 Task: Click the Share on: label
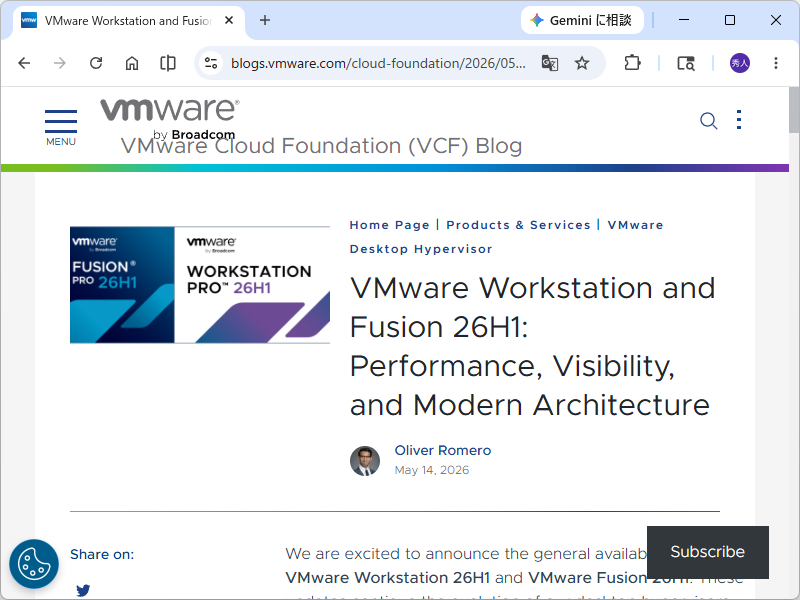coord(102,554)
